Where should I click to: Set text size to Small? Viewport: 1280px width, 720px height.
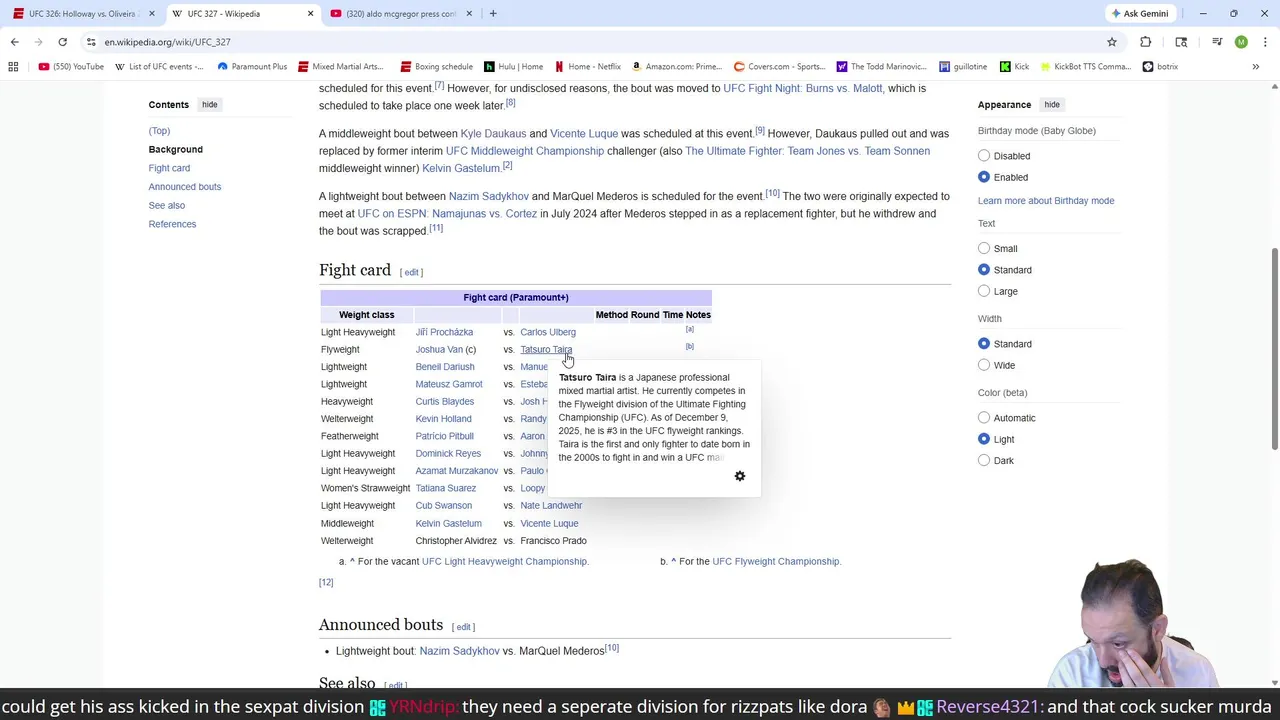pyautogui.click(x=984, y=249)
